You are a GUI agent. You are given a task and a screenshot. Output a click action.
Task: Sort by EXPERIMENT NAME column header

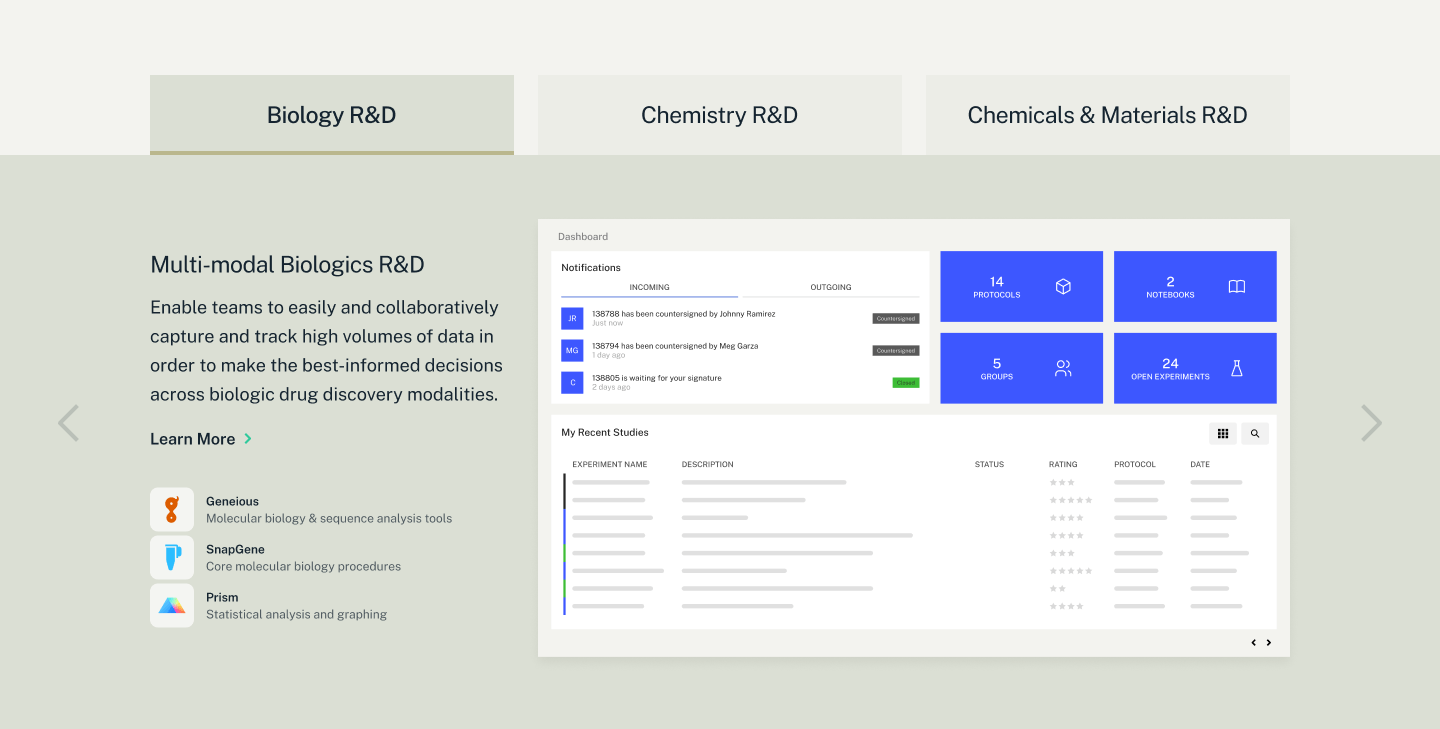point(610,465)
